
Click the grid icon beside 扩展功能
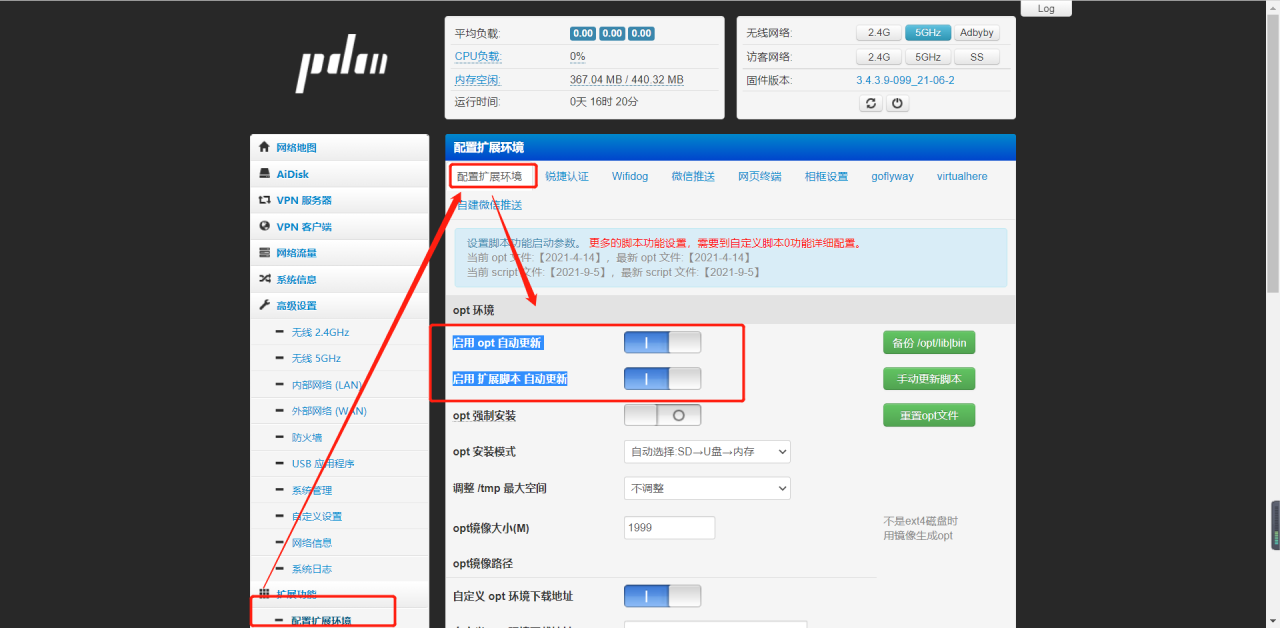tap(265, 594)
